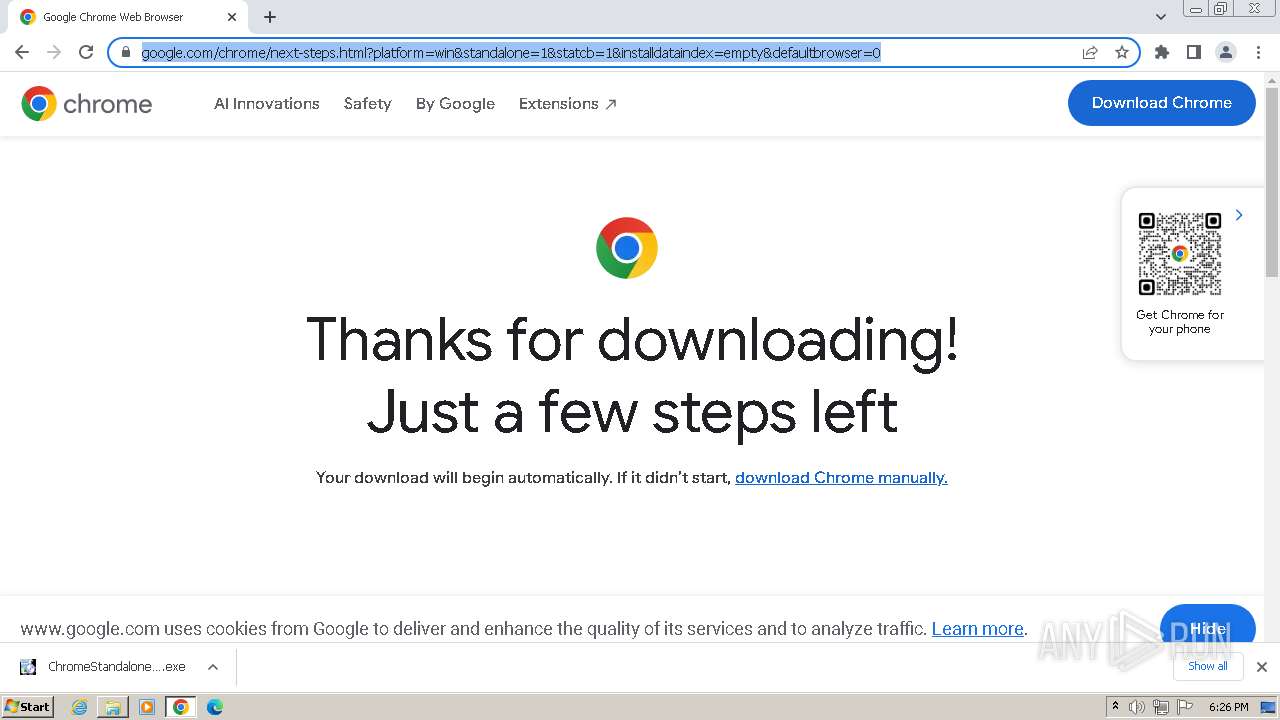Open the profile avatar icon
This screenshot has height=720, width=1280.
coord(1226,52)
